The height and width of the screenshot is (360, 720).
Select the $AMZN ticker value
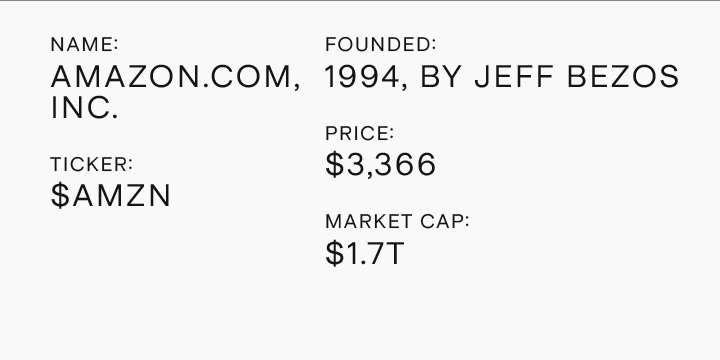pyautogui.click(x=111, y=196)
